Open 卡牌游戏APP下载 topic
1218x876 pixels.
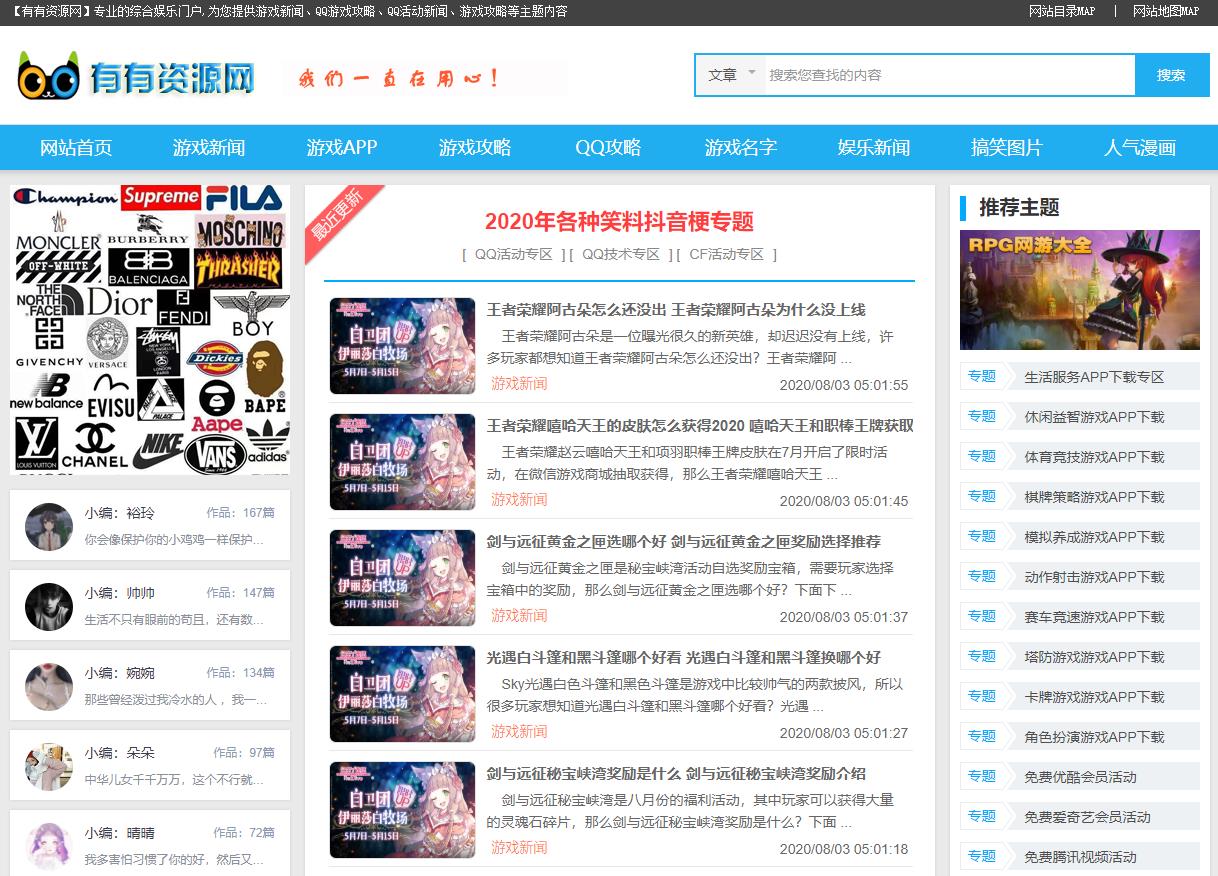pyautogui.click(x=1095, y=697)
